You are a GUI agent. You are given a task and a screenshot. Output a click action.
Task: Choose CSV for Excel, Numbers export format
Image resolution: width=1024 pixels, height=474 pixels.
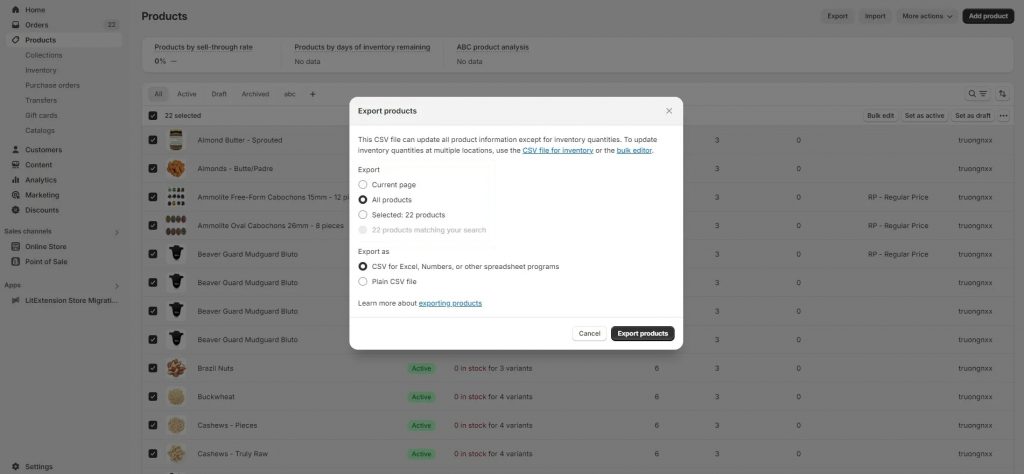[x=362, y=266]
